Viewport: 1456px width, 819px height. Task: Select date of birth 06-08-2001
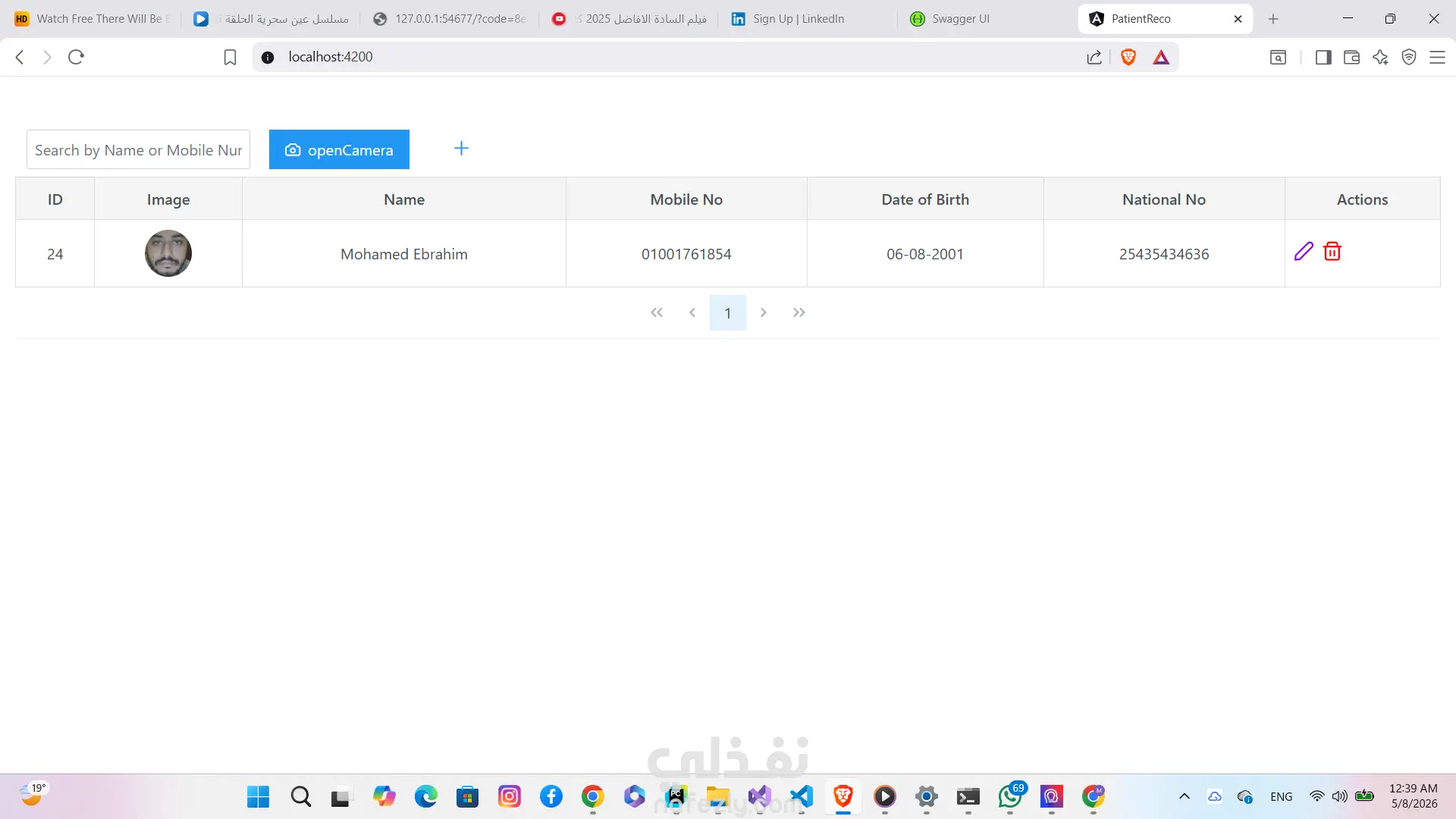(925, 254)
